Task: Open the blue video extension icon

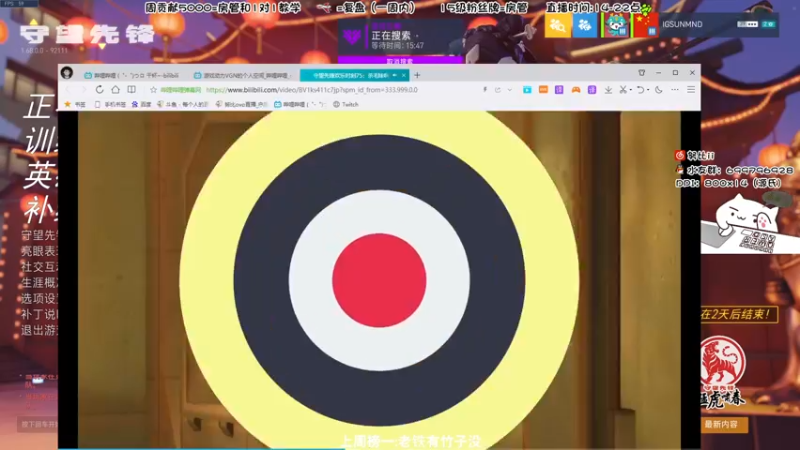Action: click(527, 90)
